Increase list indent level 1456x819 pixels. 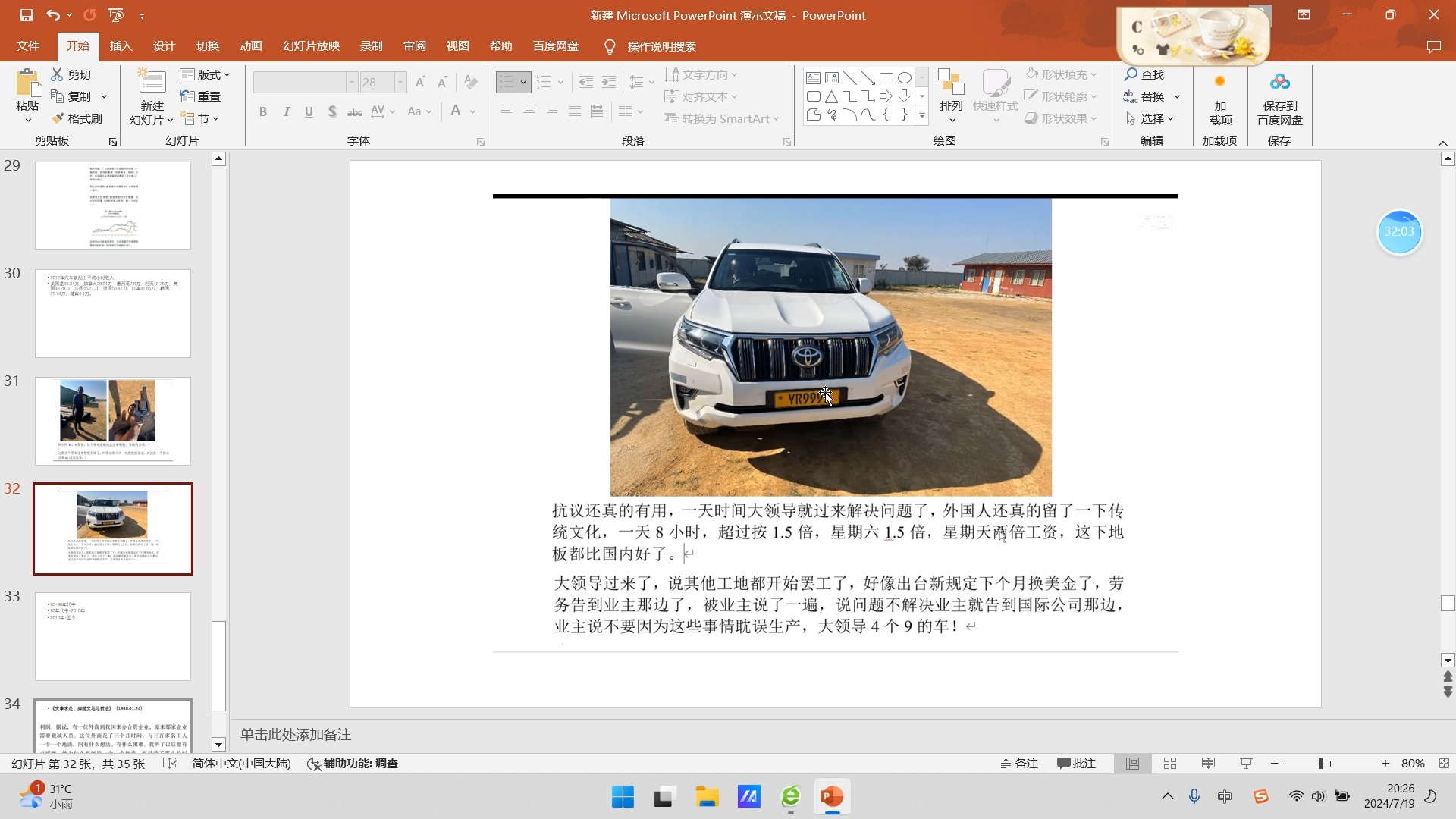click(608, 82)
